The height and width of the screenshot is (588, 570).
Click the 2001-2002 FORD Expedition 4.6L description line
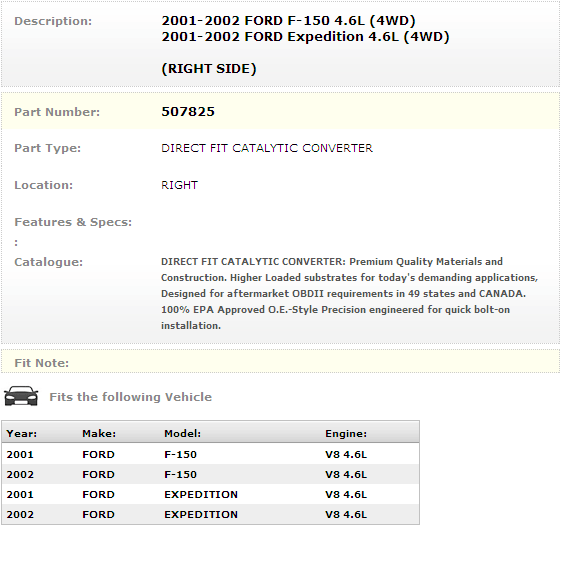pyautogui.click(x=305, y=37)
